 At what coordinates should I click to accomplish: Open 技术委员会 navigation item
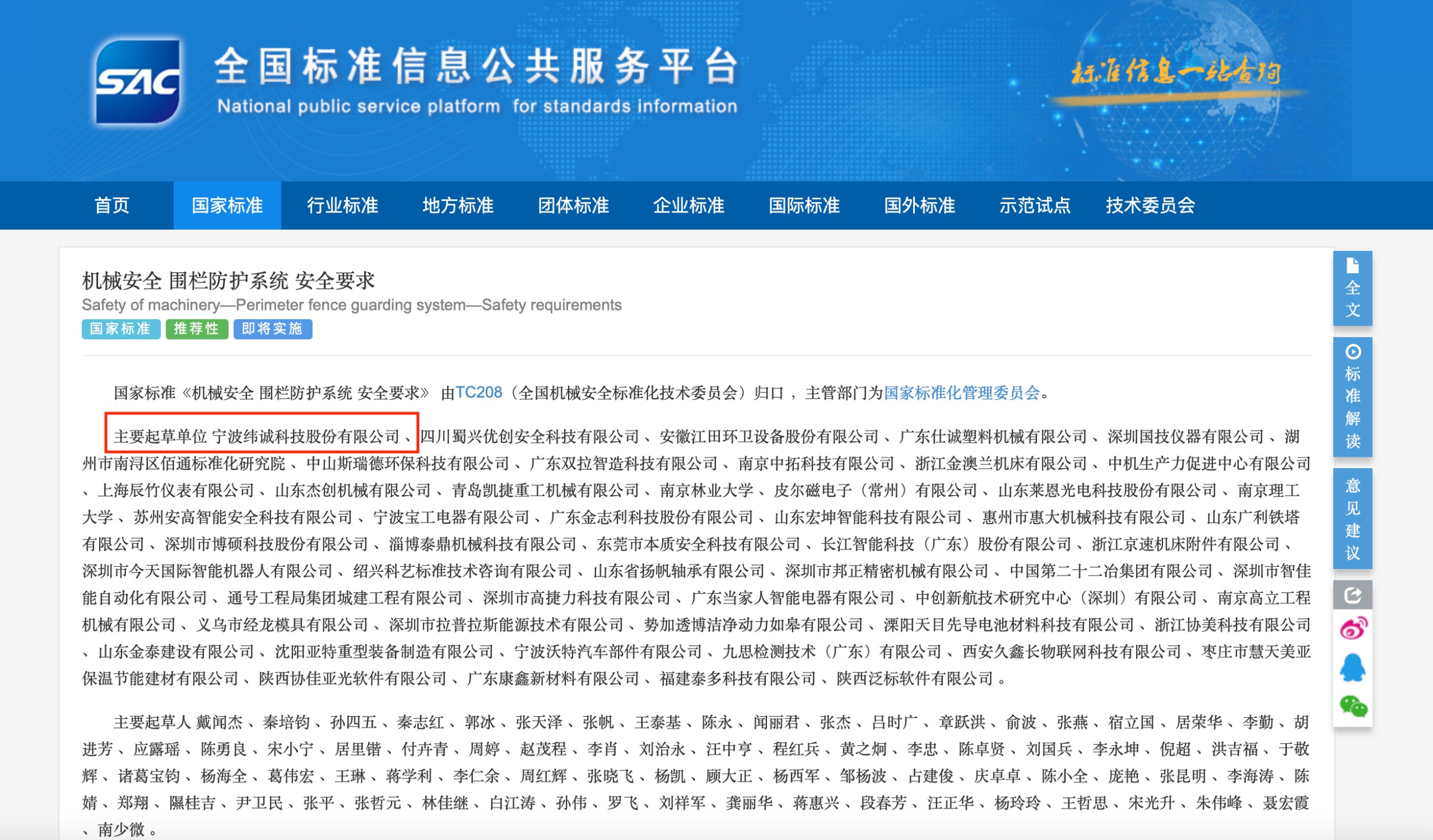(1150, 205)
